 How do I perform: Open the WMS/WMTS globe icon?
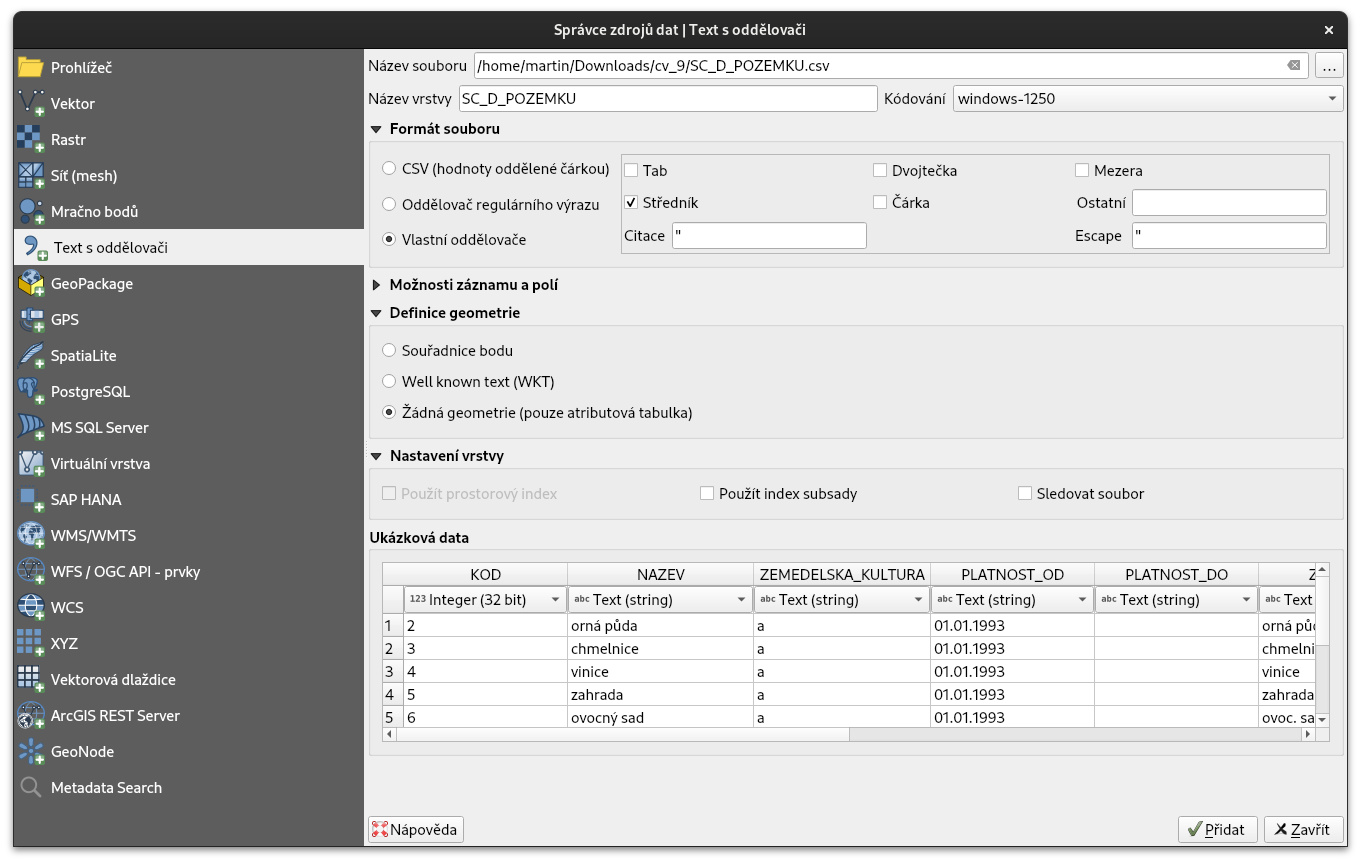(x=31, y=536)
